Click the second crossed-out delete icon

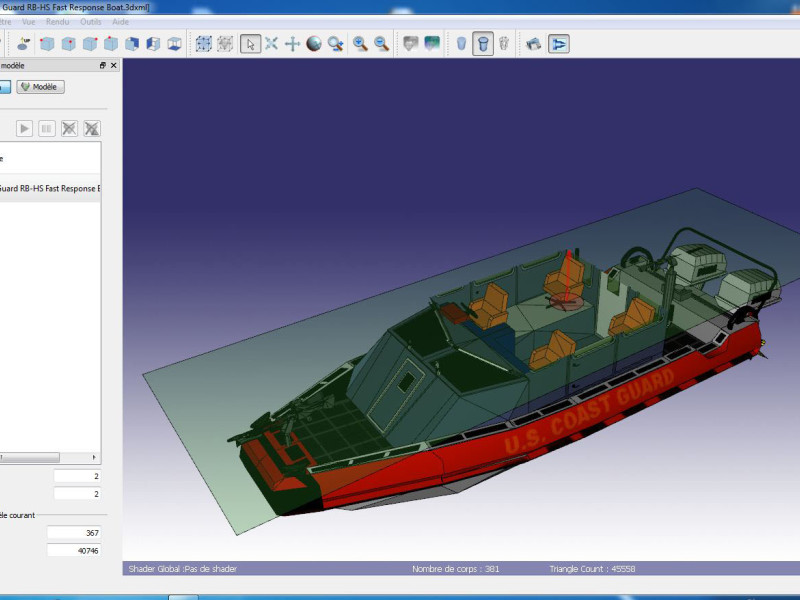click(x=92, y=129)
